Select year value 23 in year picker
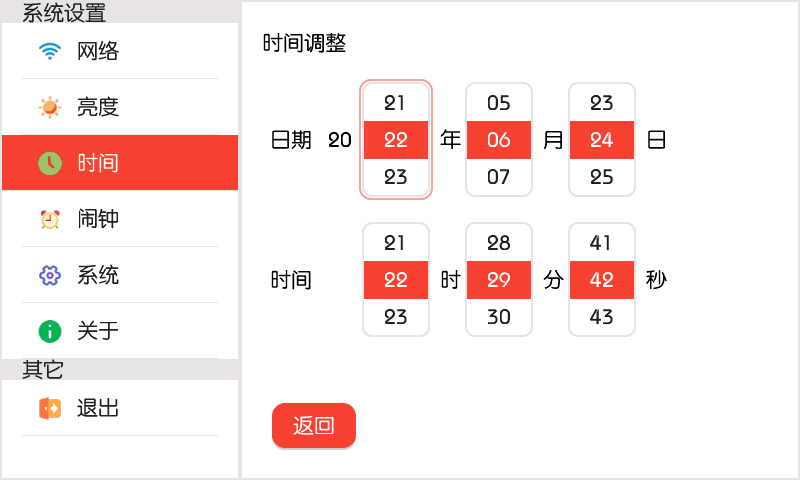Image resolution: width=800 pixels, height=480 pixels. coord(395,177)
